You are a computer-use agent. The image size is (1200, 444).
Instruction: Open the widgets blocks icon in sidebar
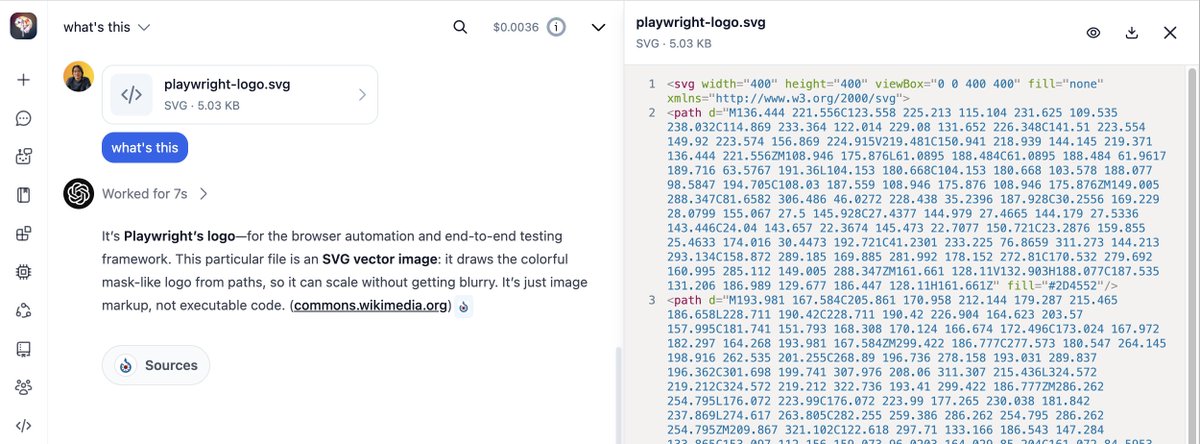pyautogui.click(x=24, y=234)
